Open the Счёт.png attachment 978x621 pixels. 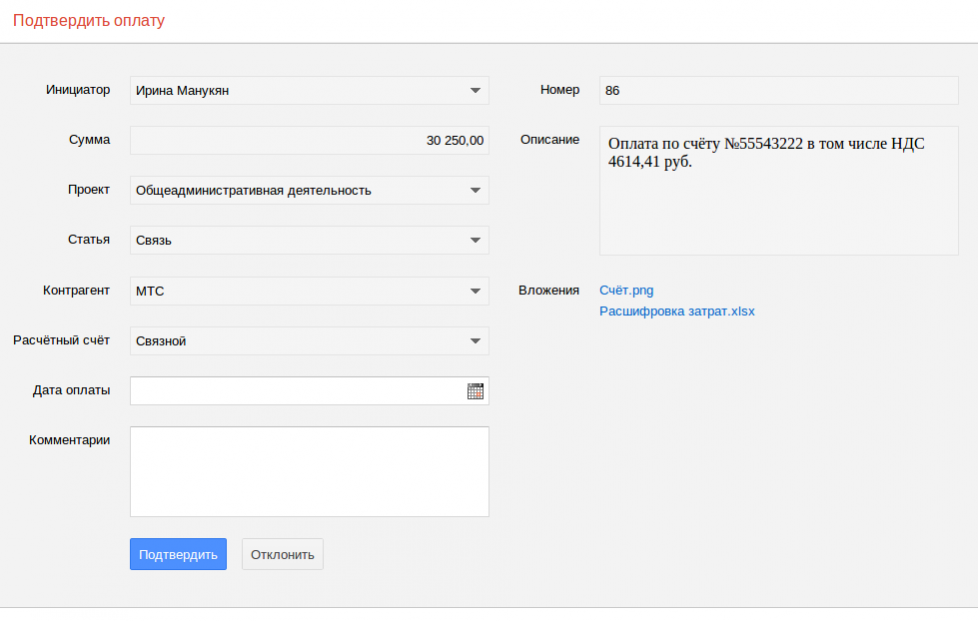tap(626, 290)
